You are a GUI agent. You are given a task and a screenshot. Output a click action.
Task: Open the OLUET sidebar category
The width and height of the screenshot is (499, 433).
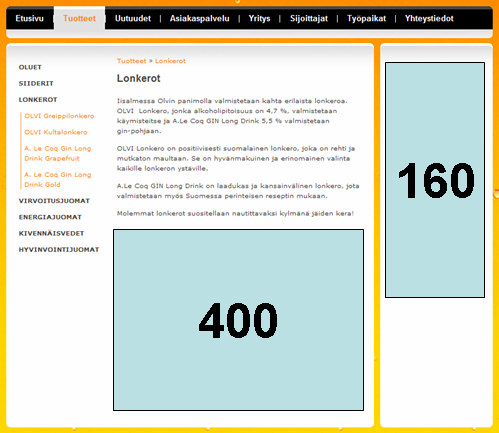point(30,67)
